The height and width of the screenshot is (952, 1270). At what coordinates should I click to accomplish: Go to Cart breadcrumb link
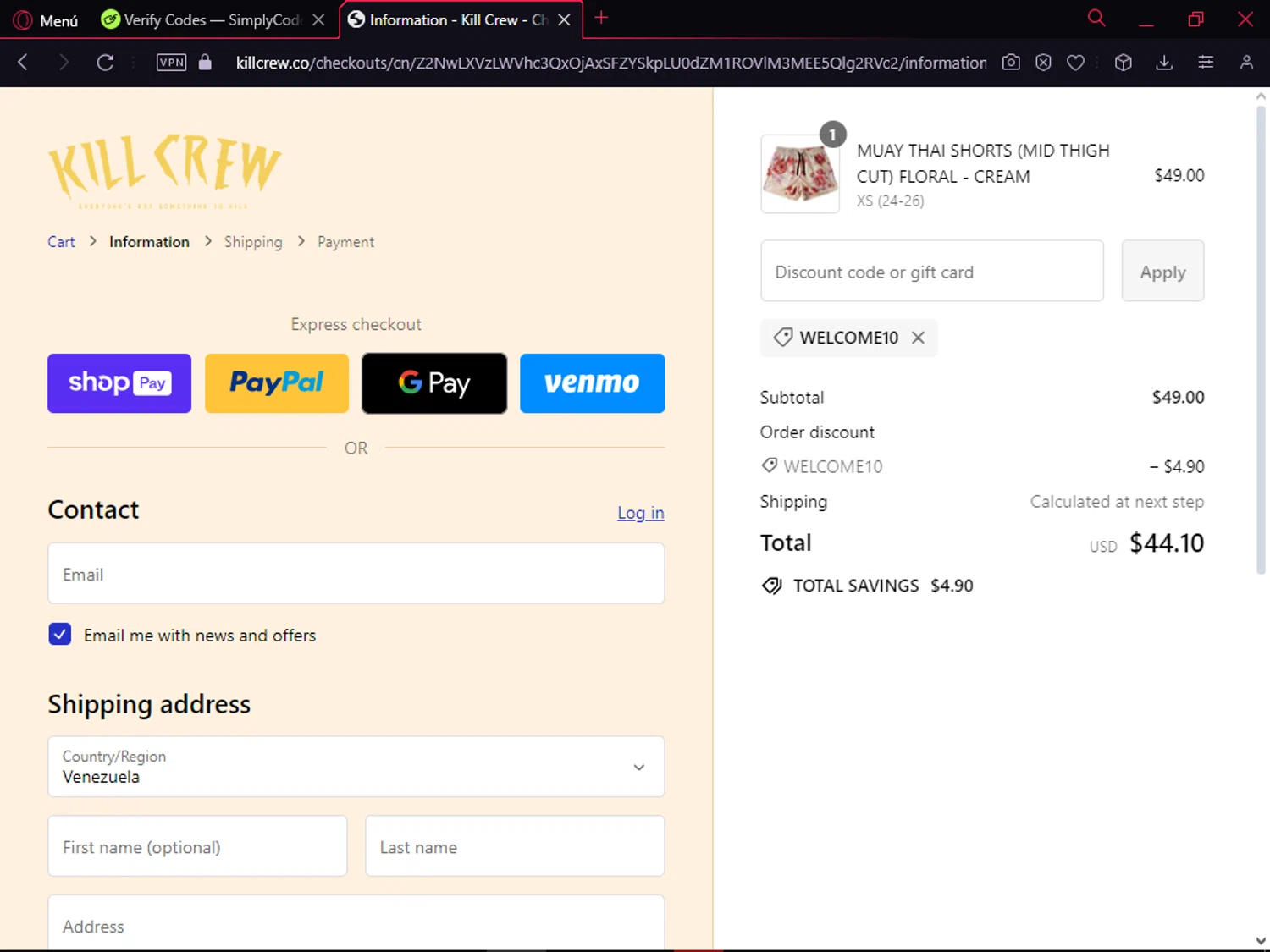click(x=61, y=242)
